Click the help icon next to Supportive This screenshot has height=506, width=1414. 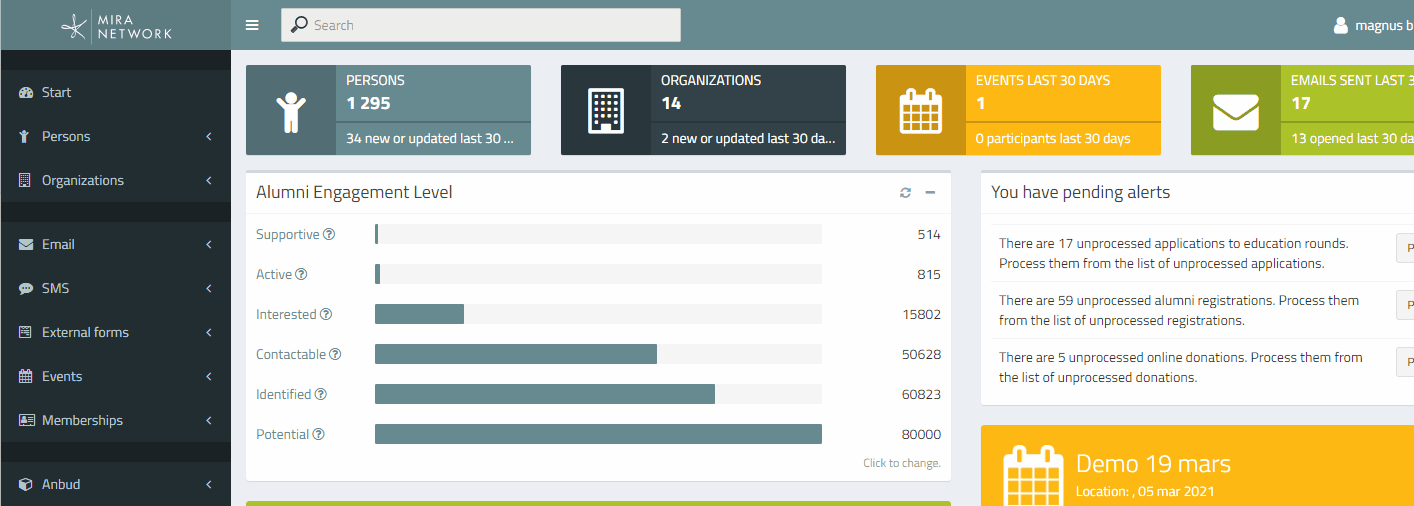click(329, 234)
